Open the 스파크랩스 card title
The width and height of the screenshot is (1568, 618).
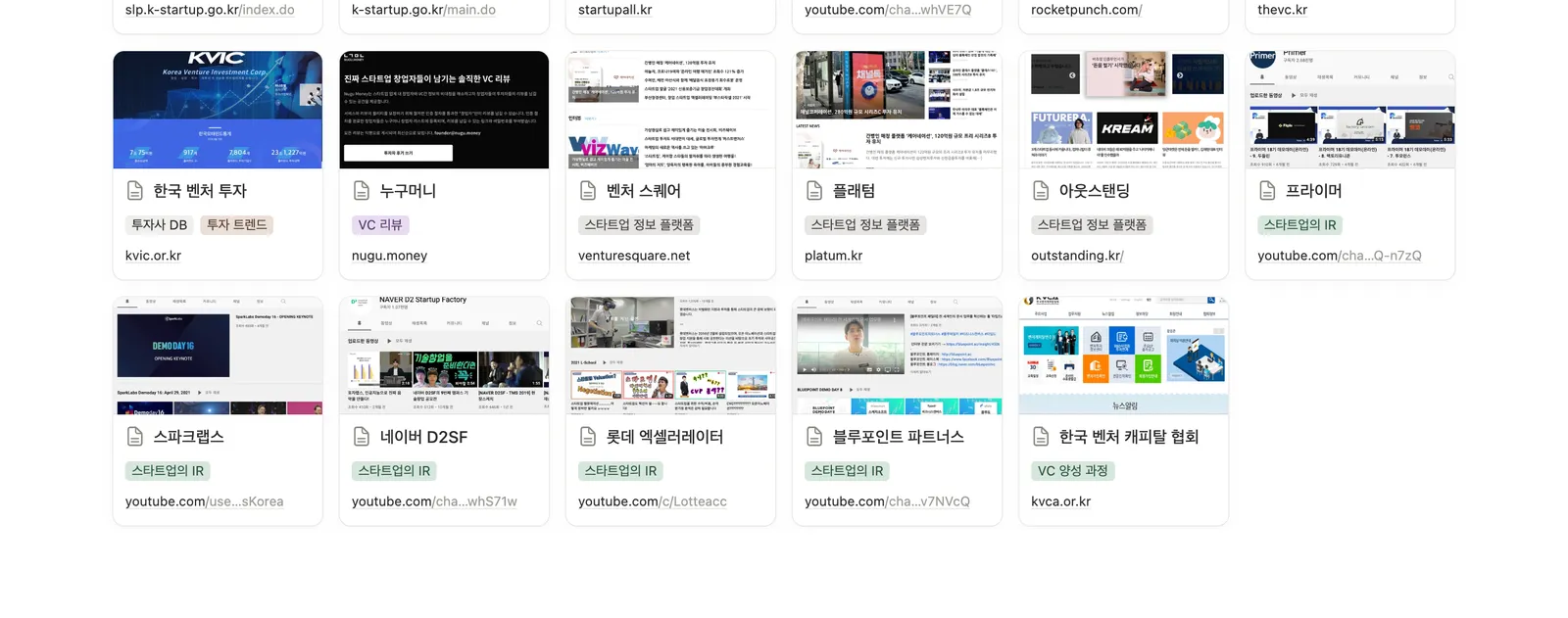click(x=188, y=437)
